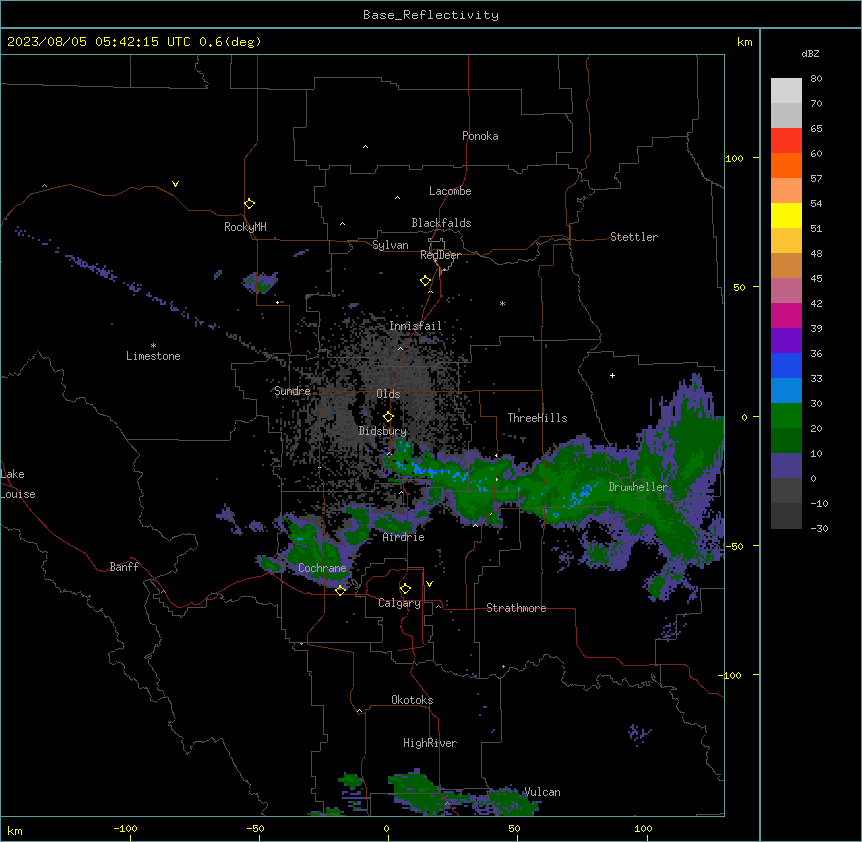Click the yellow V marker northwest of RockyMH
The height and width of the screenshot is (842, 862).
click(175, 184)
